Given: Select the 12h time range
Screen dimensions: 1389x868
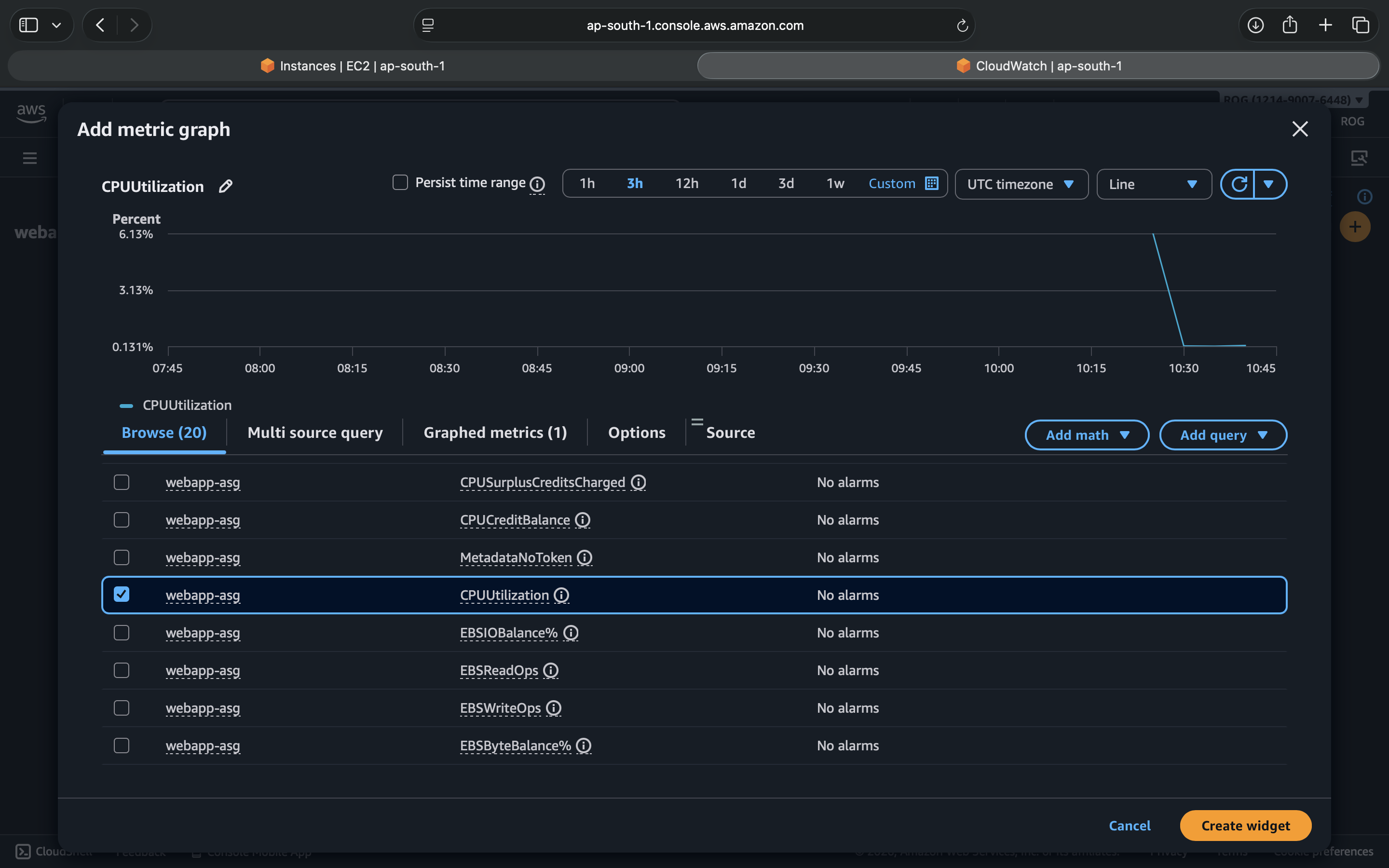Looking at the screenshot, I should point(686,183).
